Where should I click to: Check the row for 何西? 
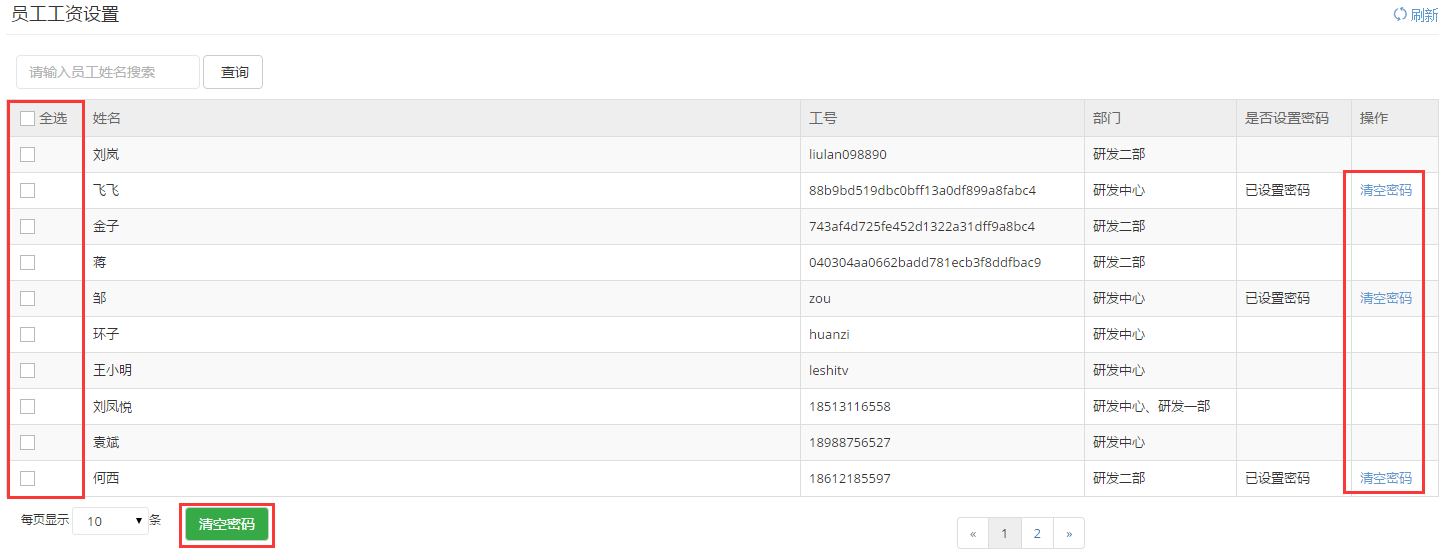pos(27,478)
